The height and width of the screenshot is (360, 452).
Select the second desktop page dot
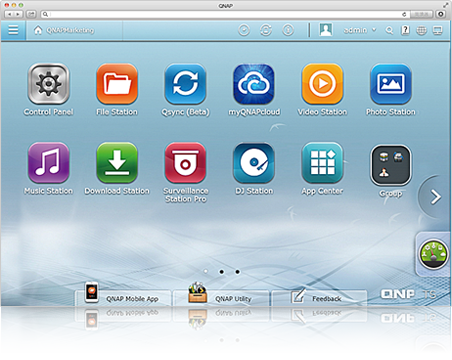click(222, 272)
